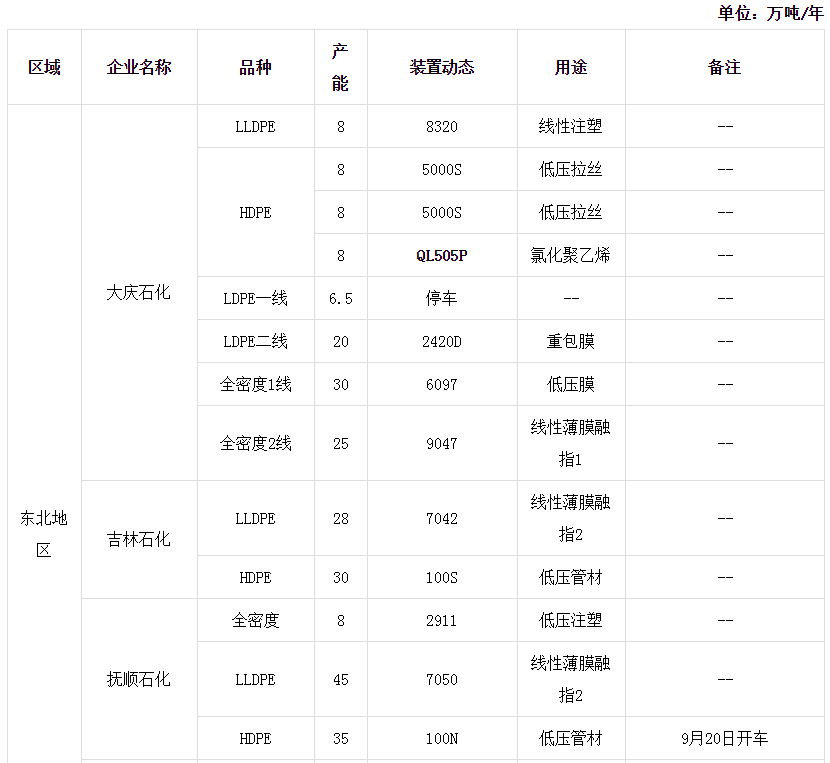Click the 7050 status cell

[442, 679]
